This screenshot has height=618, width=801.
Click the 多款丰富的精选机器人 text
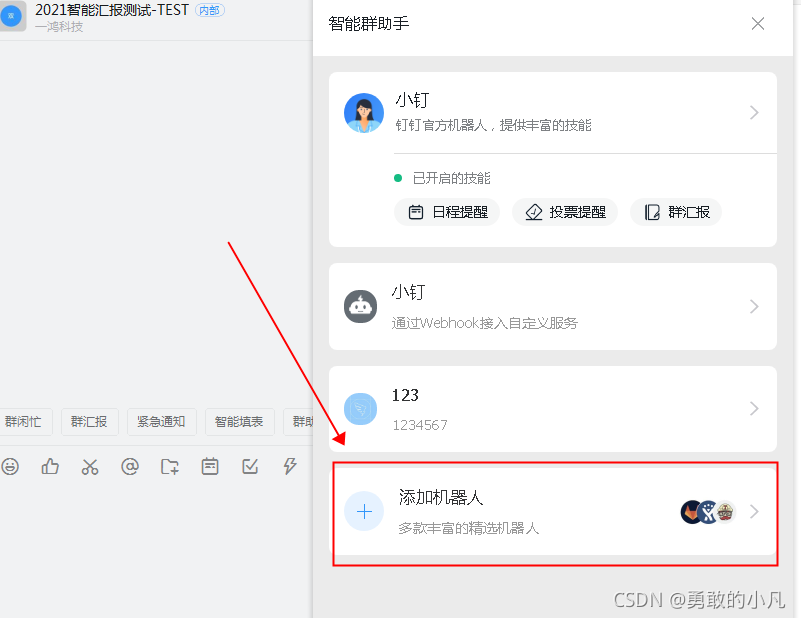click(x=469, y=528)
